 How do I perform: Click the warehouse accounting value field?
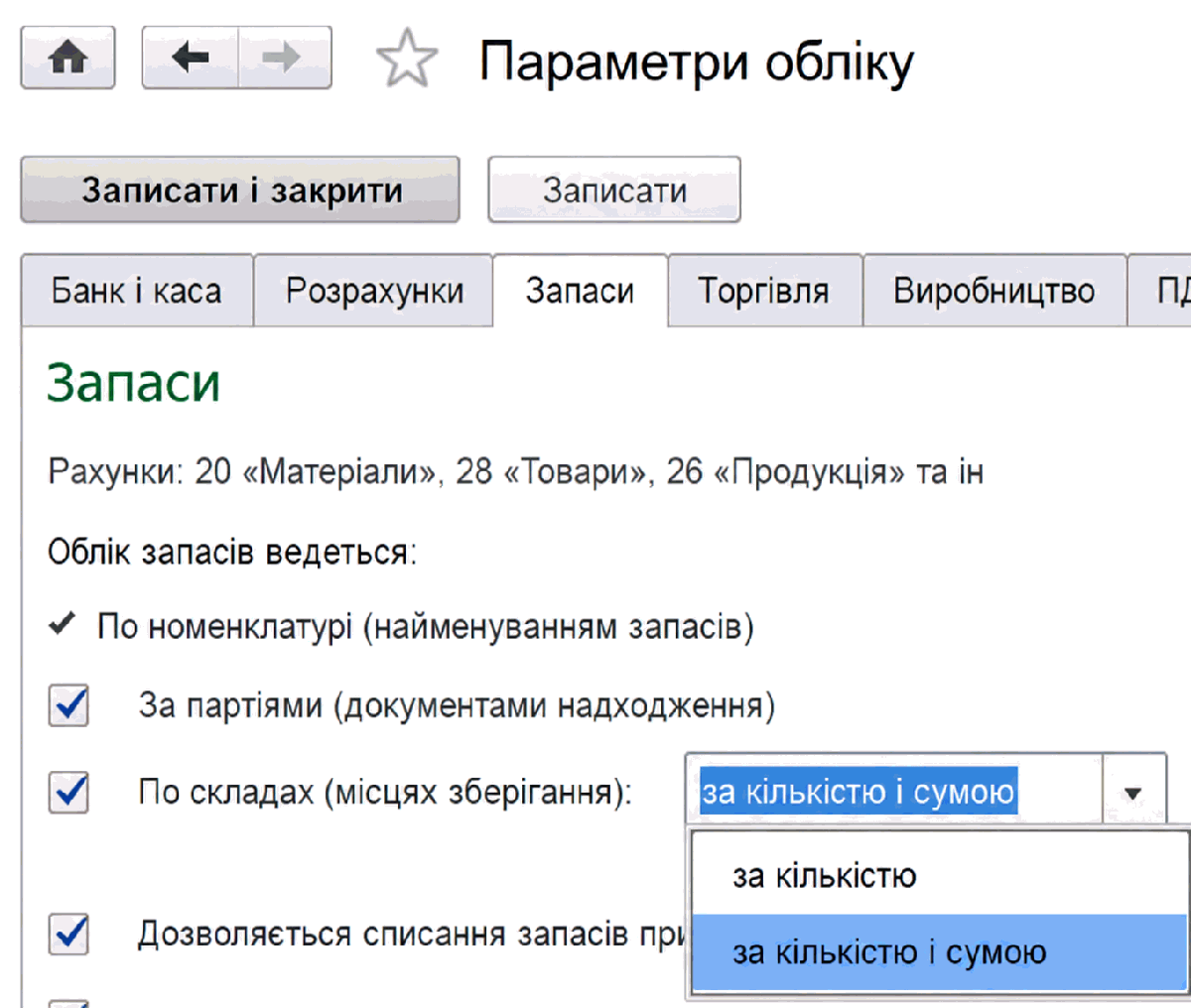click(x=893, y=793)
